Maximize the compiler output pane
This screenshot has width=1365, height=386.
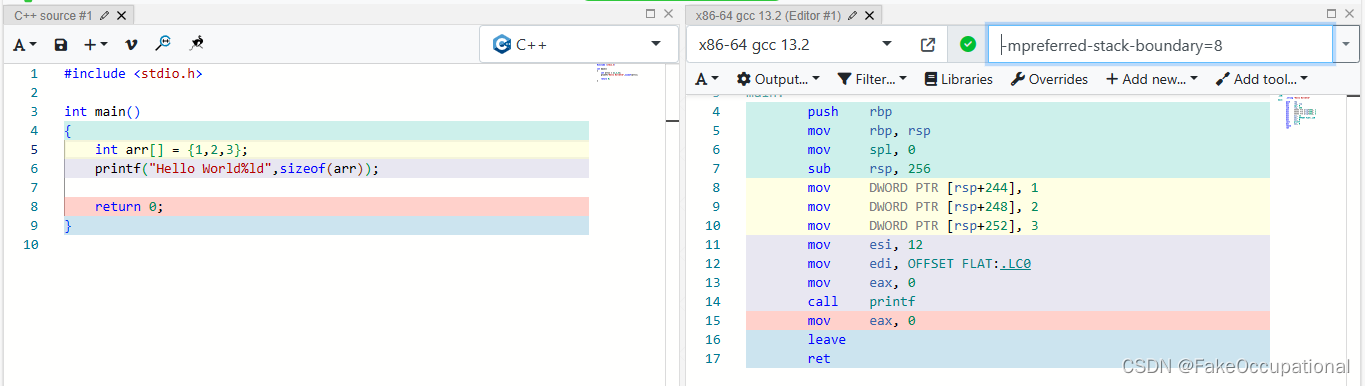click(x=1331, y=13)
